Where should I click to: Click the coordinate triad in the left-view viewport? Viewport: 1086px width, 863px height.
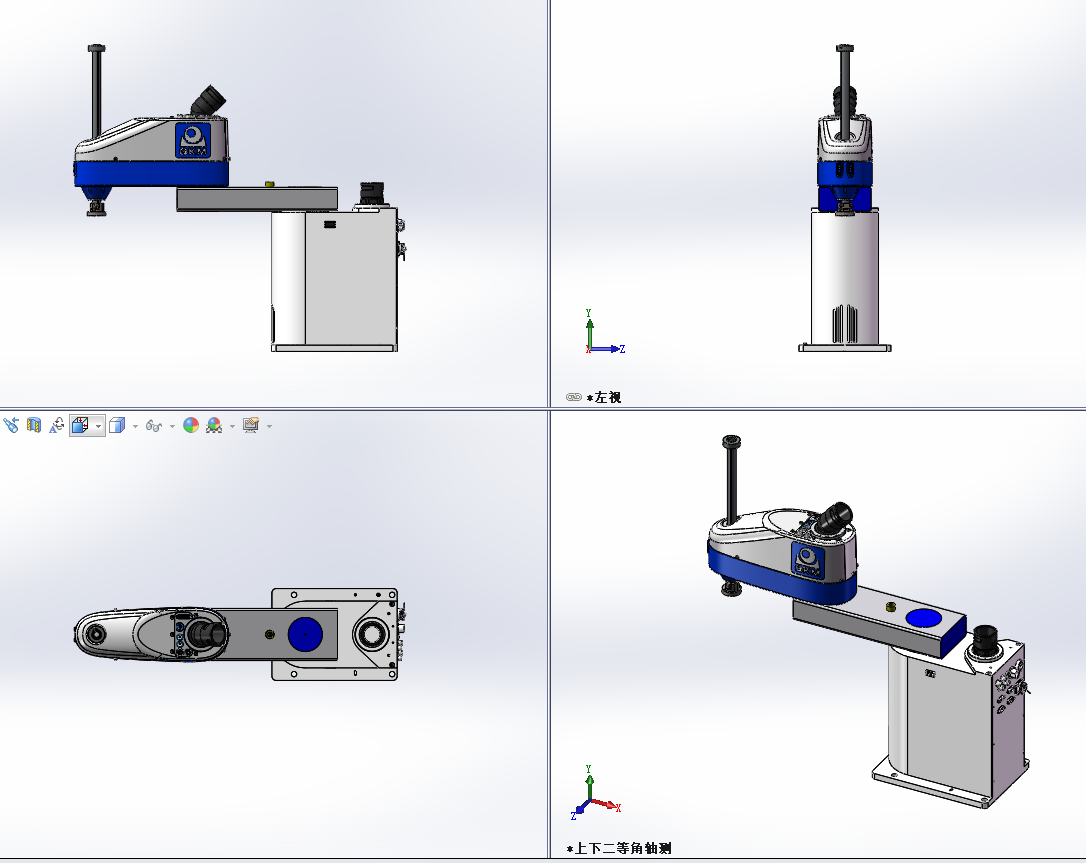pos(604,332)
